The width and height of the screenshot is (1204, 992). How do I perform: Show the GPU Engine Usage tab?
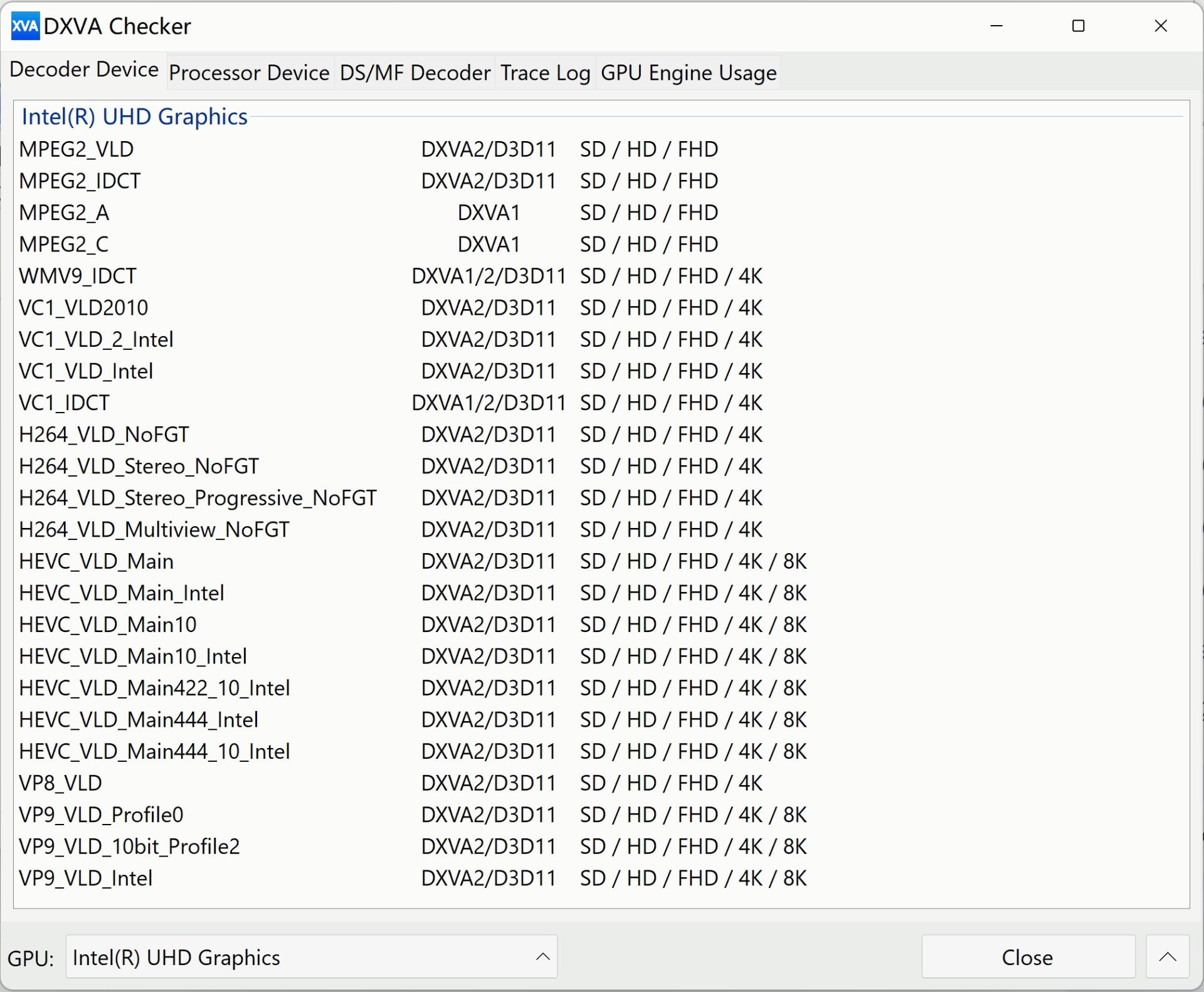tap(688, 73)
